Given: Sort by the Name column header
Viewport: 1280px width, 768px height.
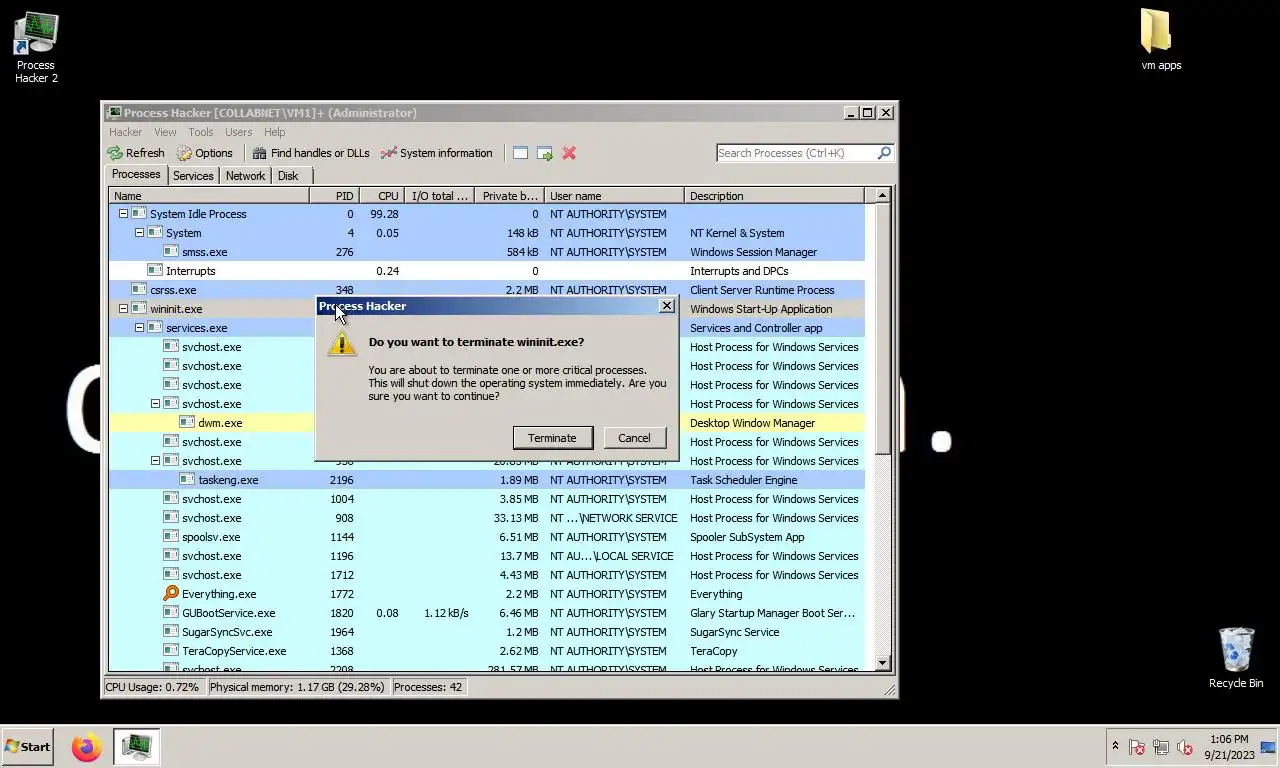Looking at the screenshot, I should (209, 196).
